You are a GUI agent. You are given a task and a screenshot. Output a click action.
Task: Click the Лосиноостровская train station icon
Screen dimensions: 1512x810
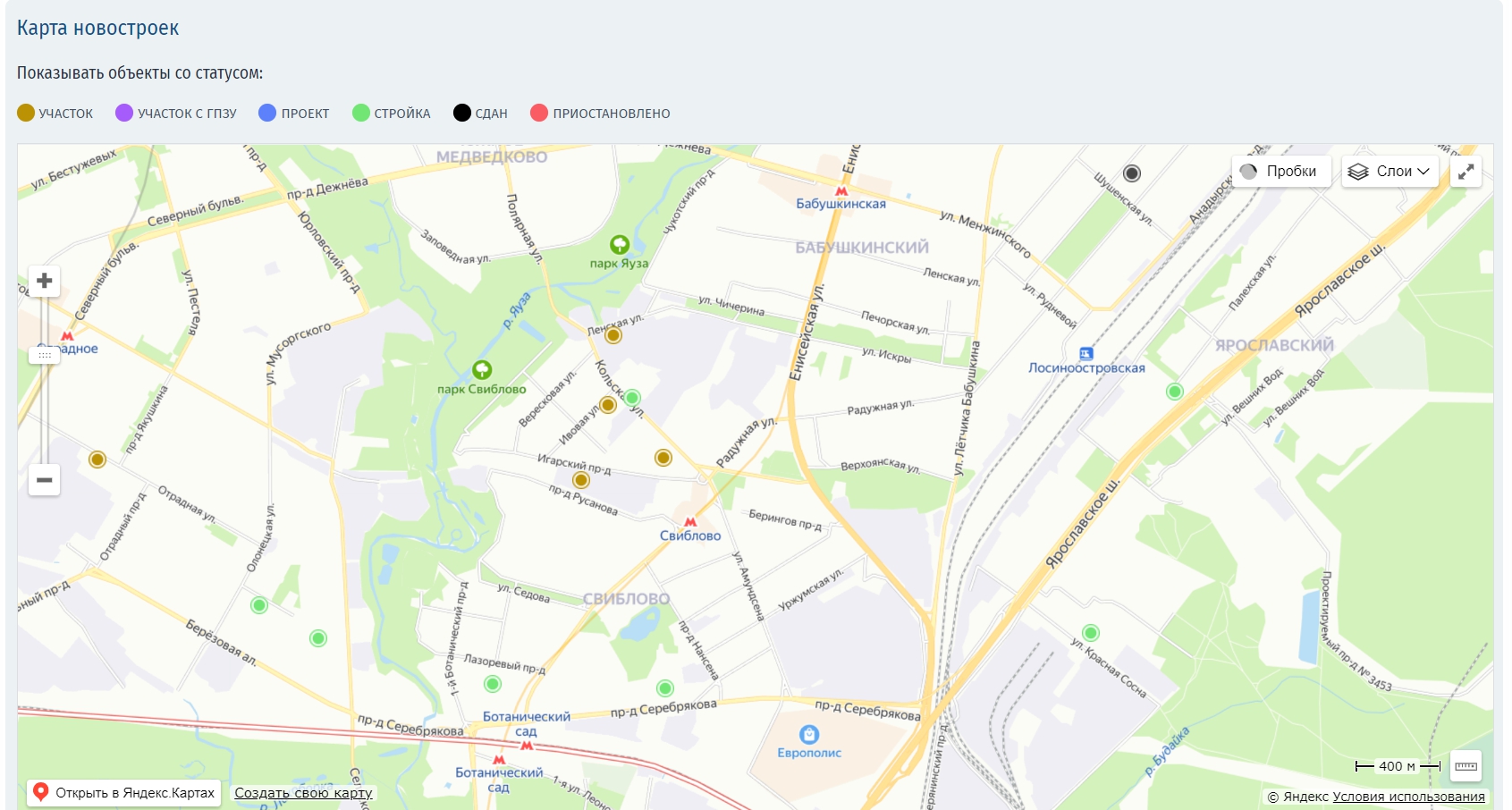(x=1086, y=353)
